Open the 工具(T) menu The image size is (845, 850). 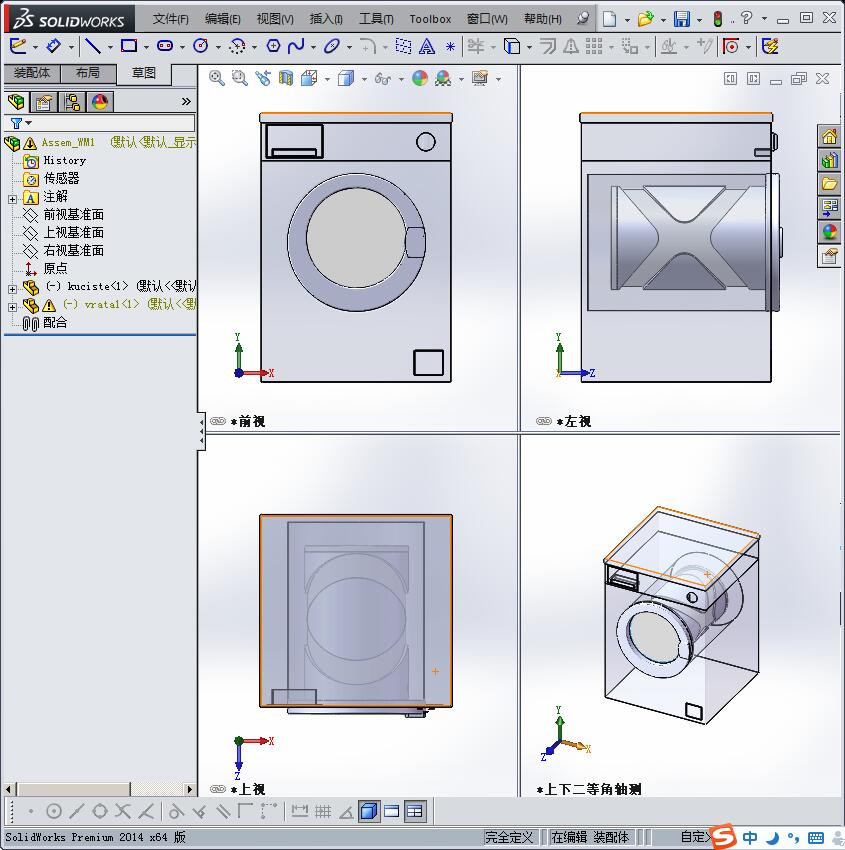click(x=376, y=19)
